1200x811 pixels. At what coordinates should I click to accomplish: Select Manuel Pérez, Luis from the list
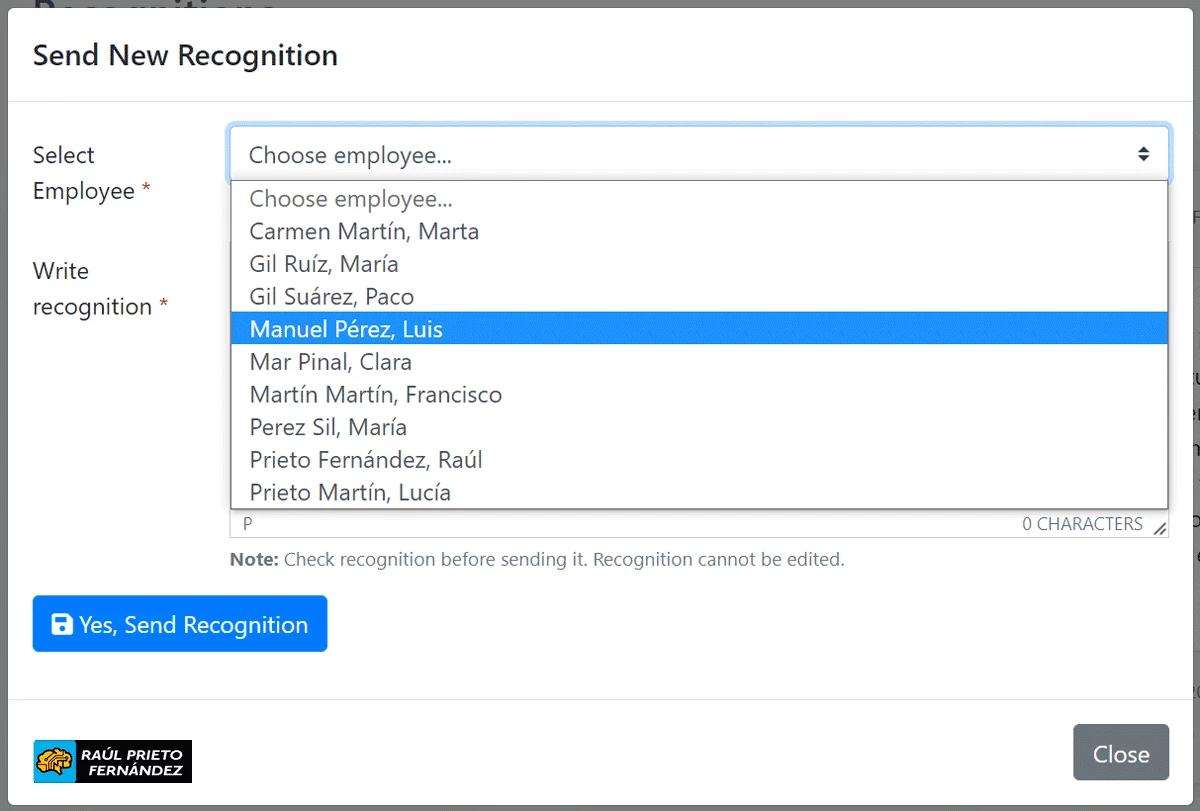click(x=347, y=329)
